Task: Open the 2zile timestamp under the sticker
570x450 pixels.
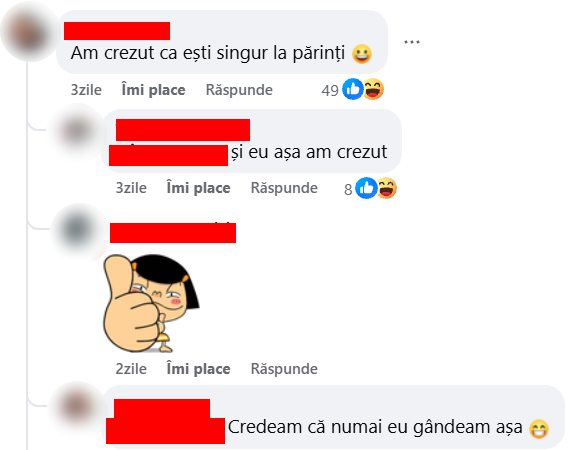Action: [131, 369]
